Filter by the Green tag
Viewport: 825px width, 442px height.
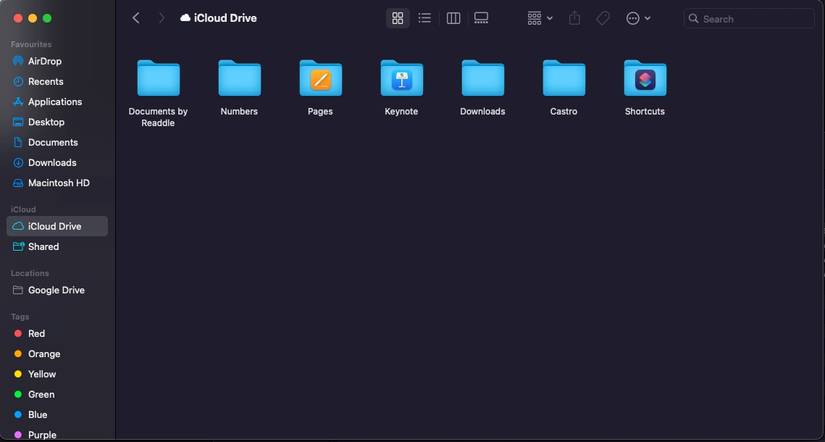click(57, 394)
